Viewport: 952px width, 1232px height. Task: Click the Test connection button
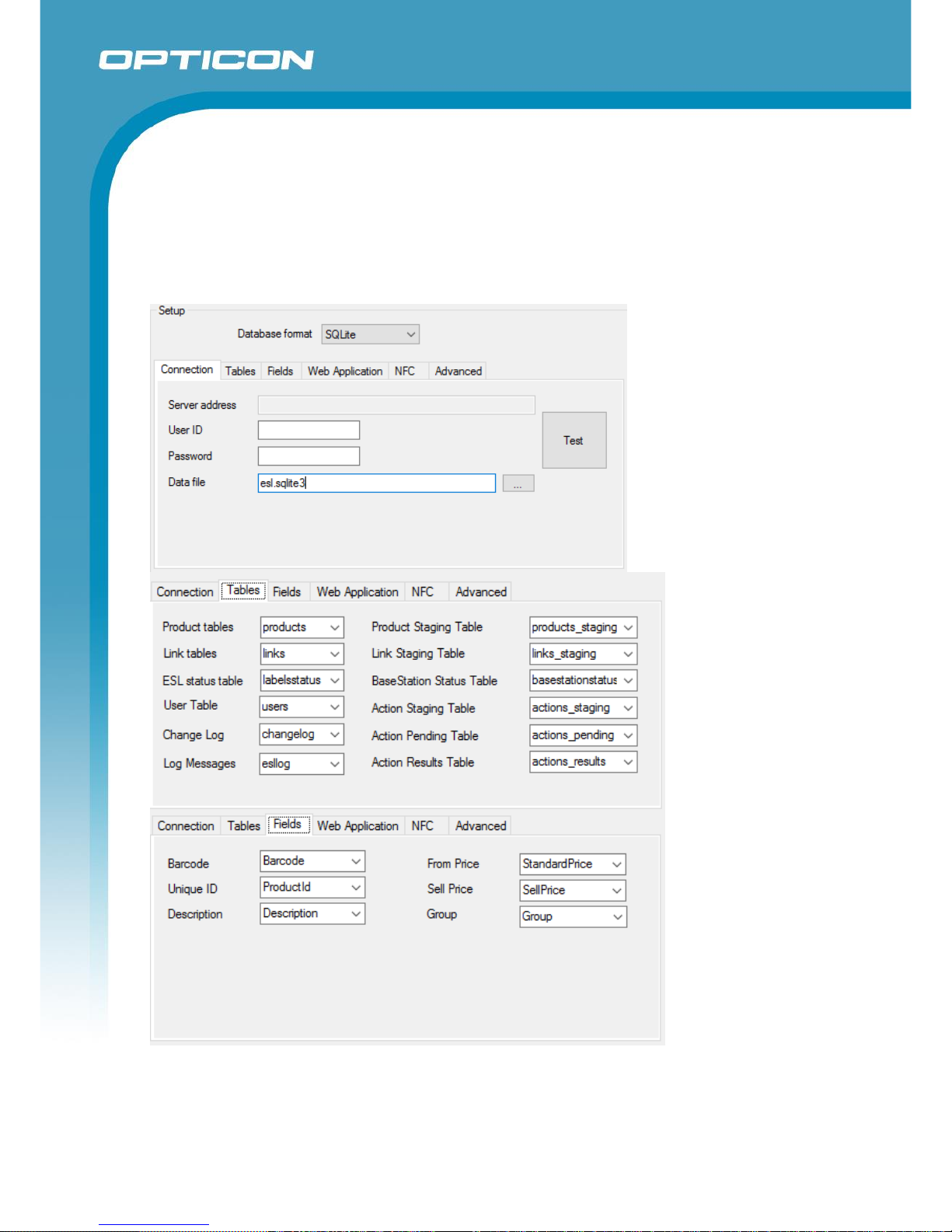click(x=574, y=440)
